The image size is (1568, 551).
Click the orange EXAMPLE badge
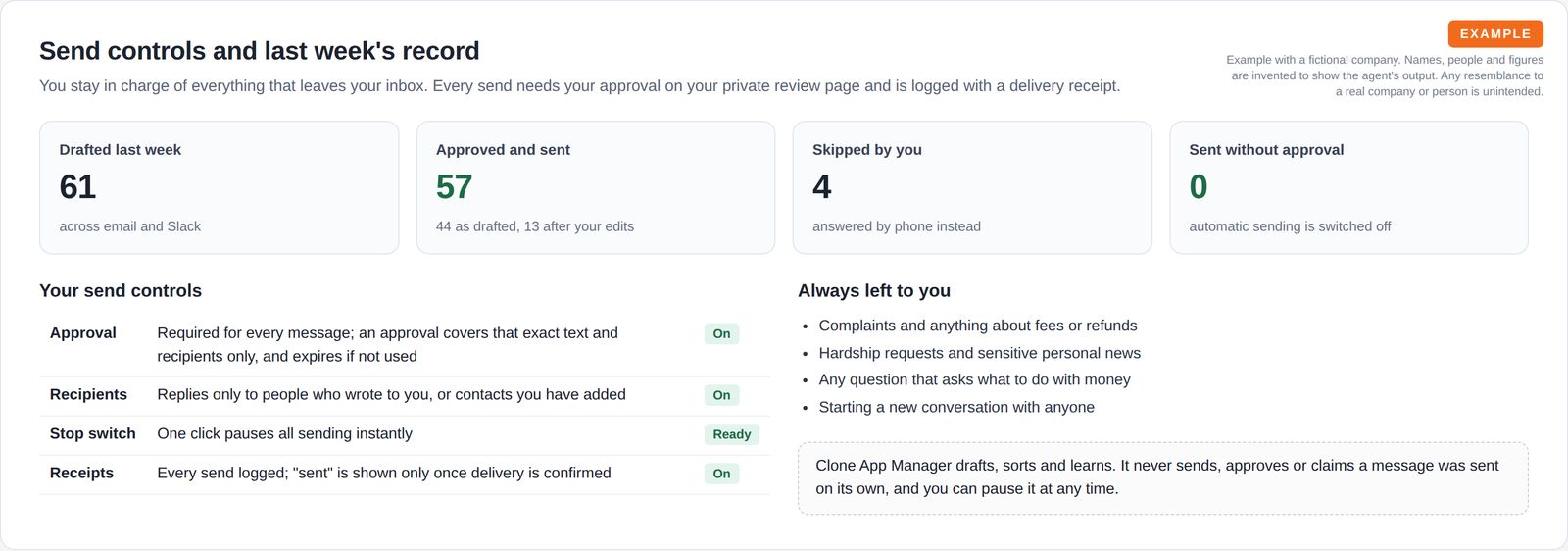point(1495,33)
